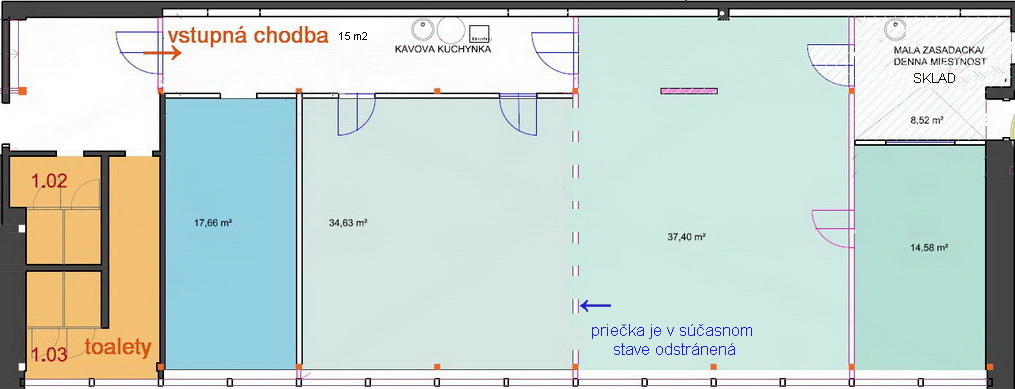Viewport: 1015px width, 389px height.
Task: Select the large round table symbol in the kitchenette
Action: [450, 30]
